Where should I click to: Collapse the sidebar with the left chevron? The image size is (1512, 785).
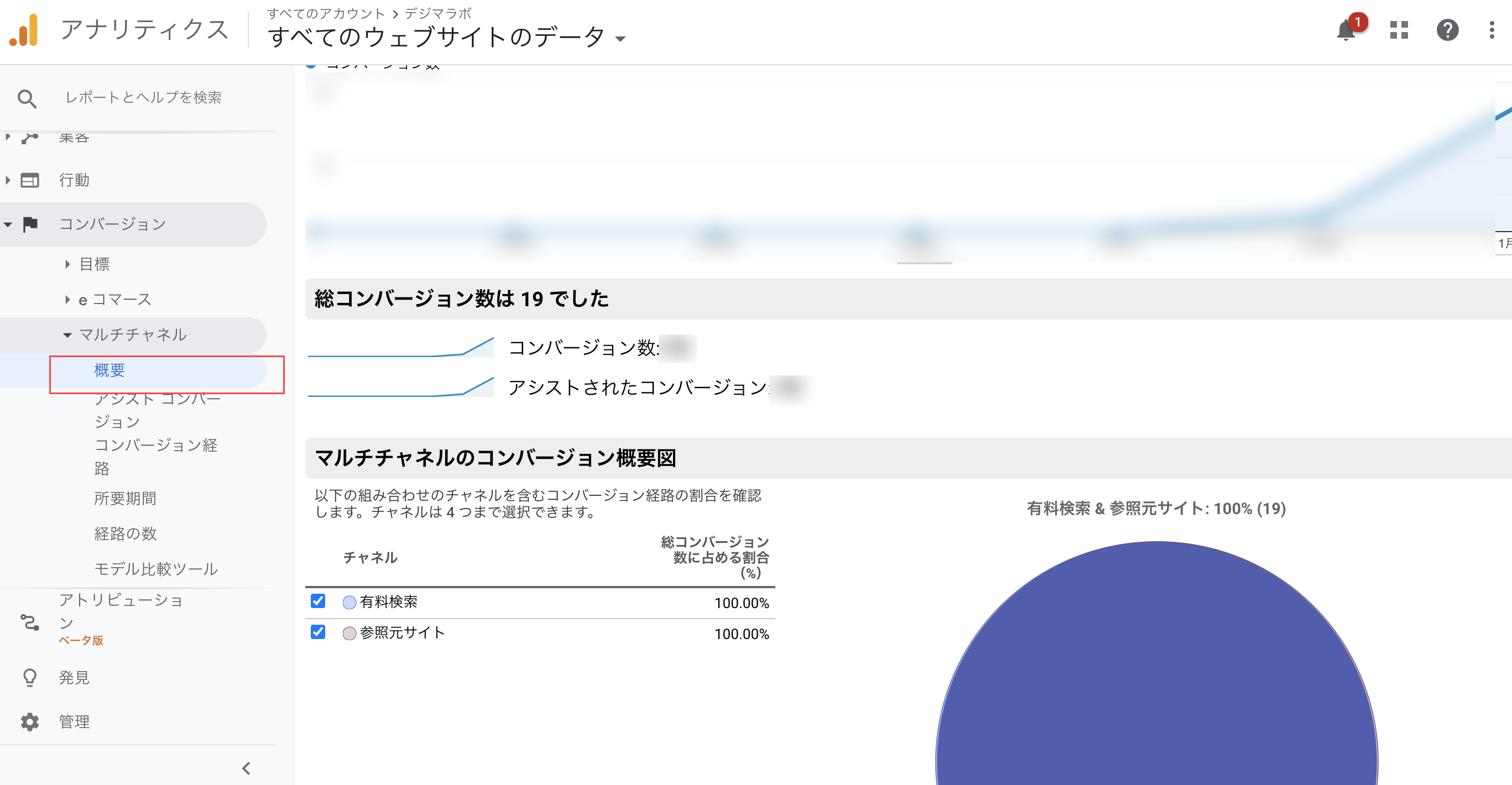point(246,767)
